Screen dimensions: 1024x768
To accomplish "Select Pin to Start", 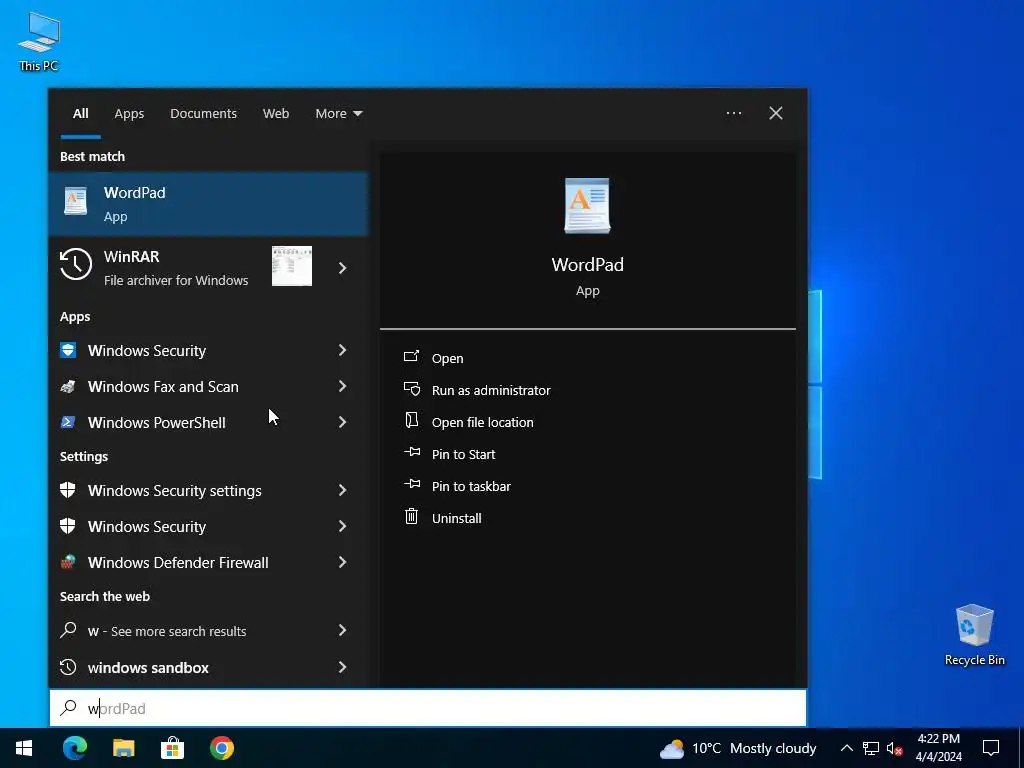I will 464,454.
